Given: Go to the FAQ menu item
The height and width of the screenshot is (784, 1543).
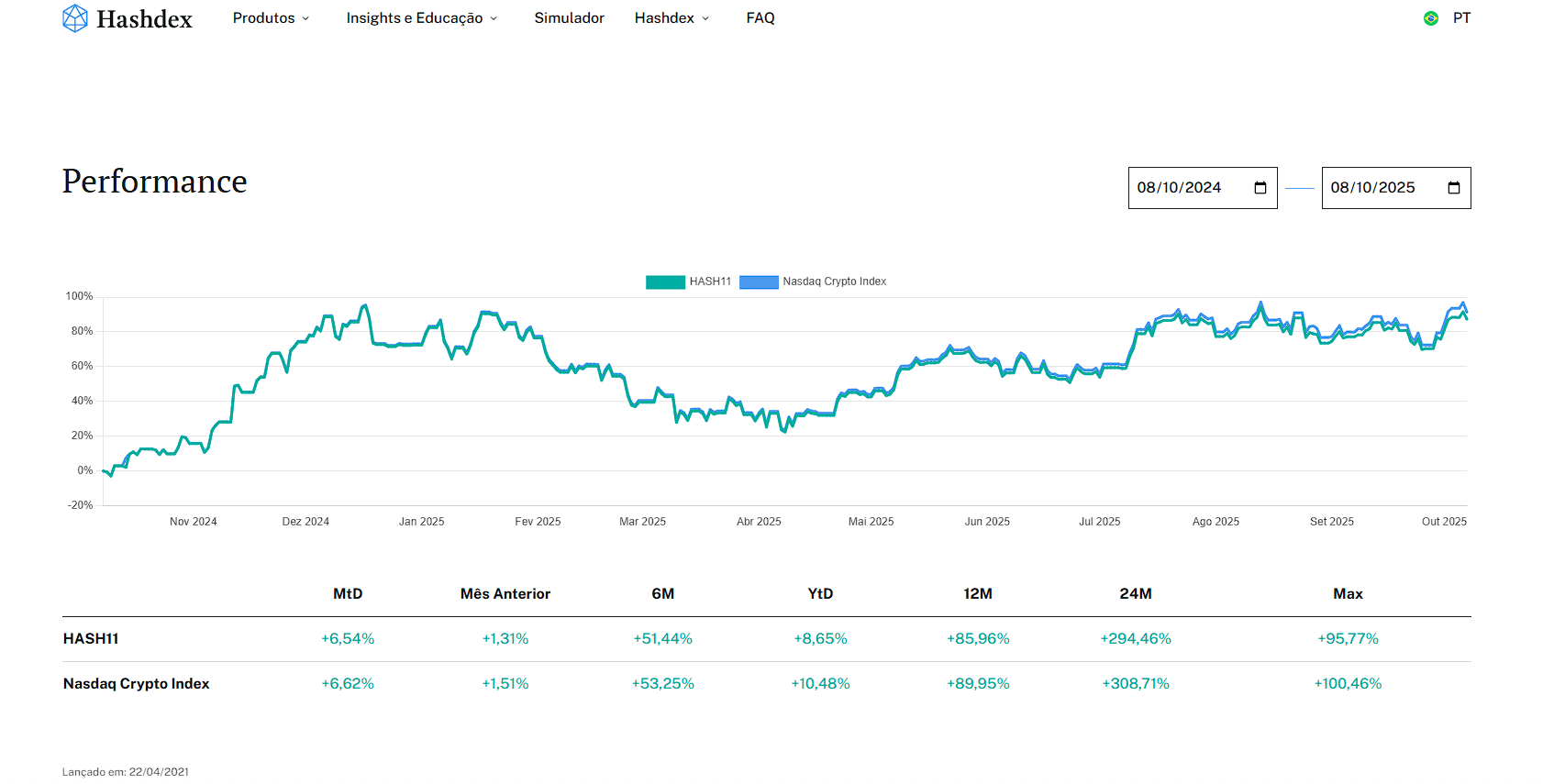Looking at the screenshot, I should [760, 18].
